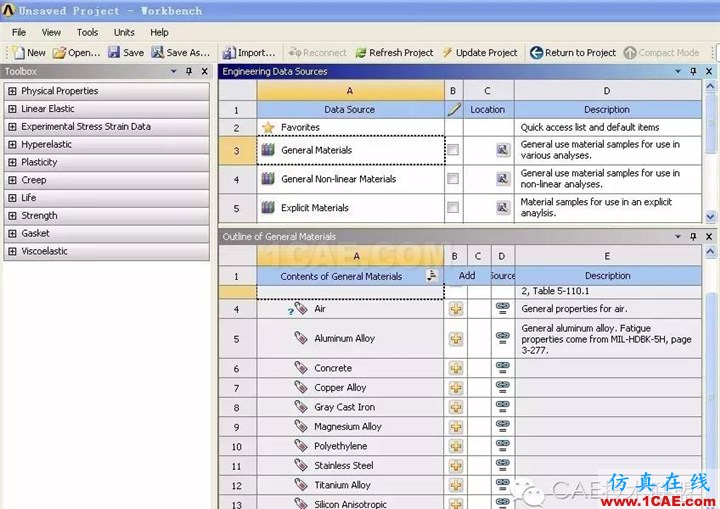Click the edit pencil column header icon
Screen dimensions: 720x509
point(453,109)
